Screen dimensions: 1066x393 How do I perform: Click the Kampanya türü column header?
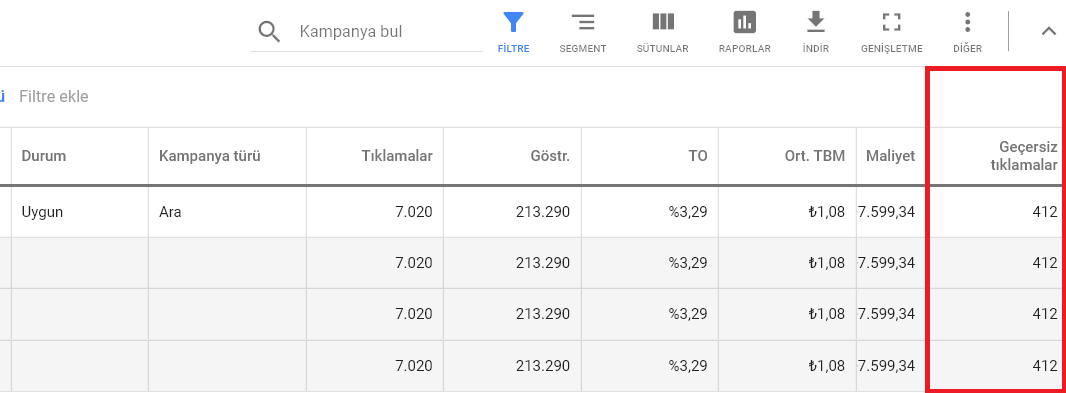210,156
